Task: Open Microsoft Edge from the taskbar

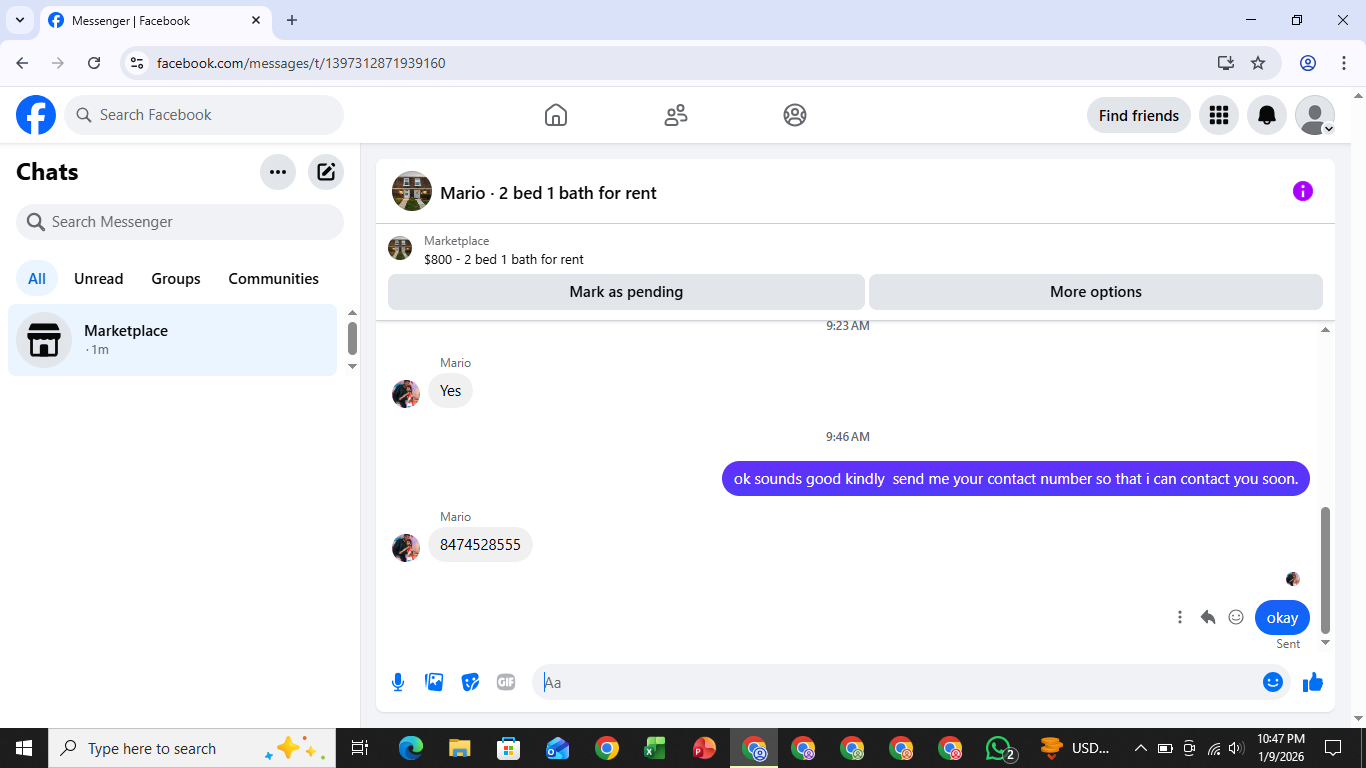Action: 410,748
